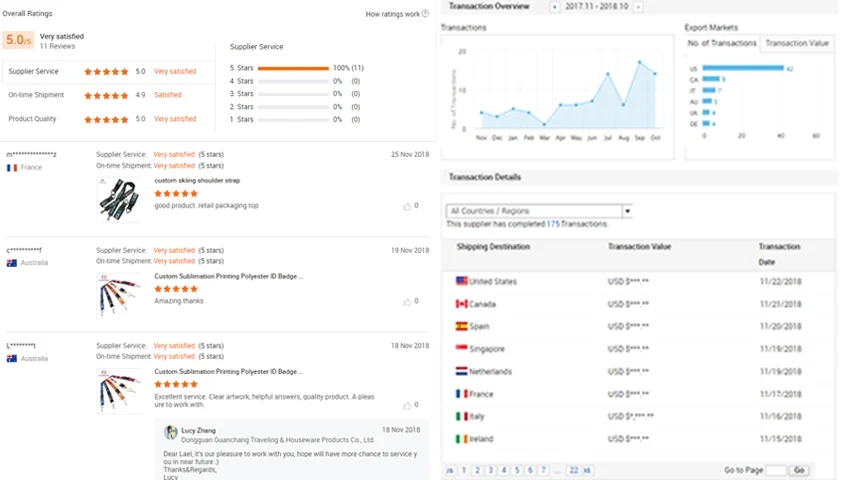The width and height of the screenshot is (850, 480).
Task: Click the next period arrow after 2018.10
Action: click(x=638, y=7)
